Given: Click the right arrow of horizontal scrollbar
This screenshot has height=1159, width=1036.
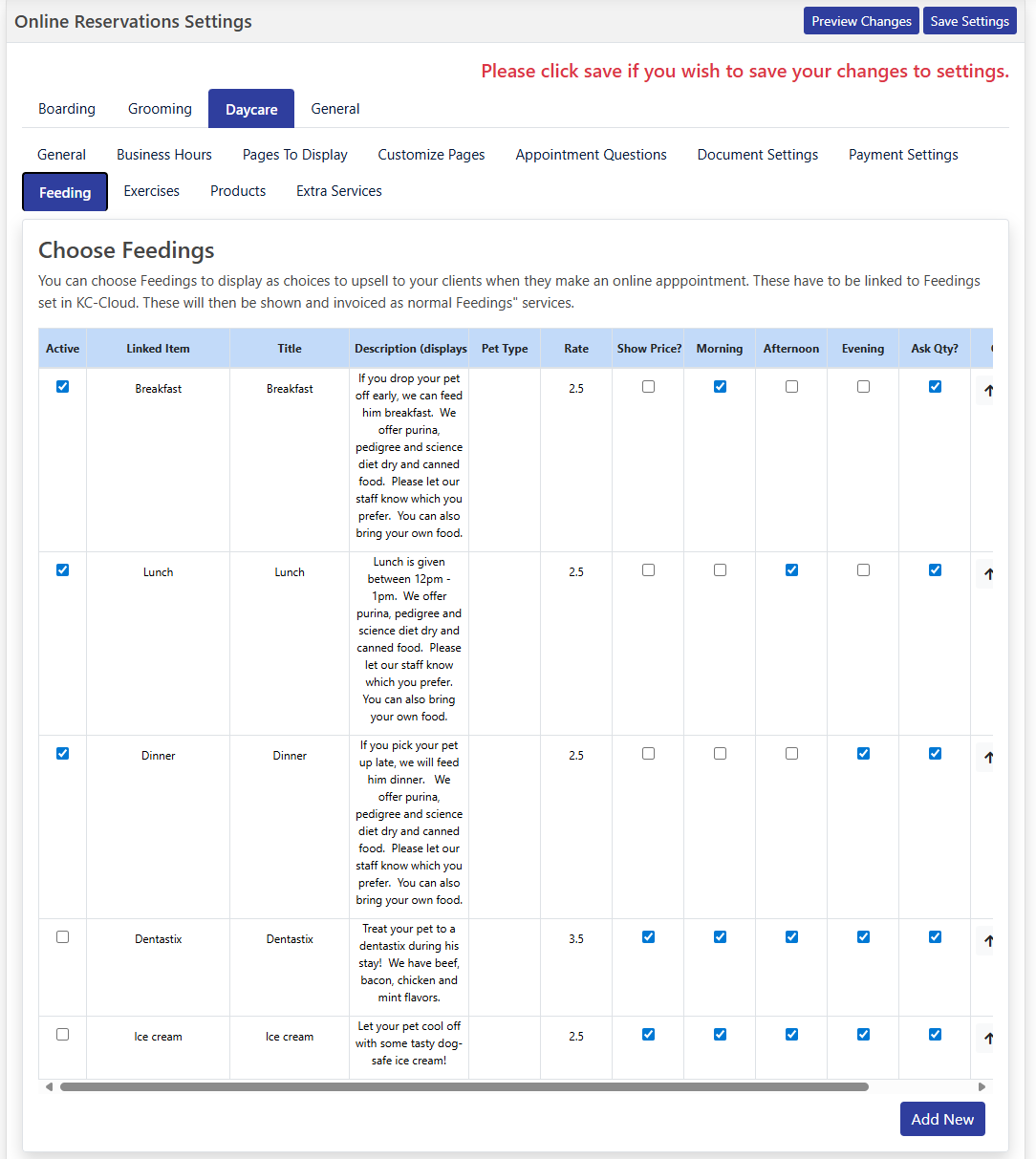Looking at the screenshot, I should [x=982, y=1086].
